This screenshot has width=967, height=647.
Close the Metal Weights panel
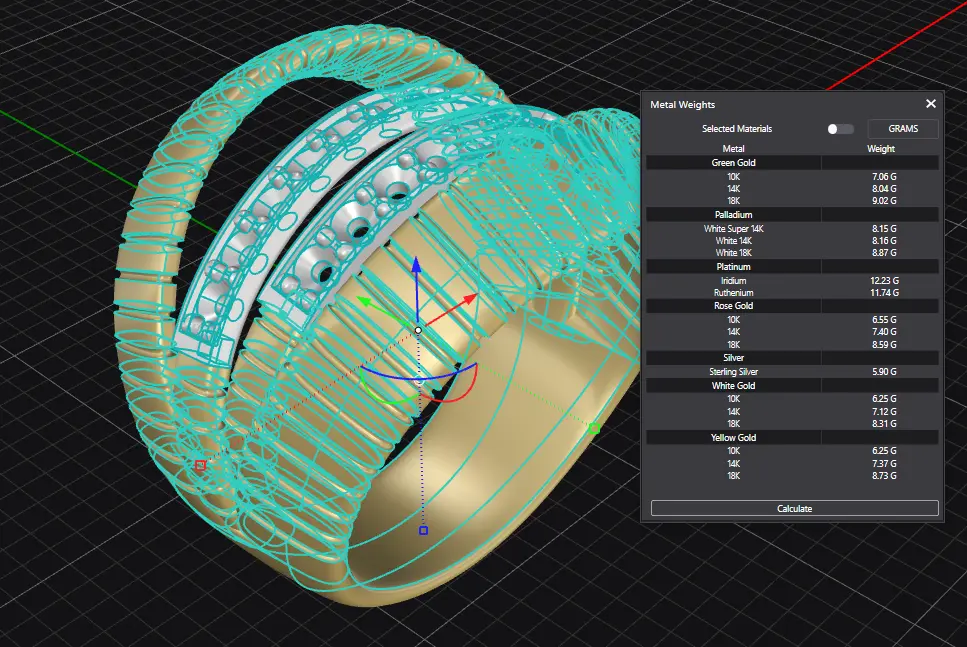click(931, 104)
